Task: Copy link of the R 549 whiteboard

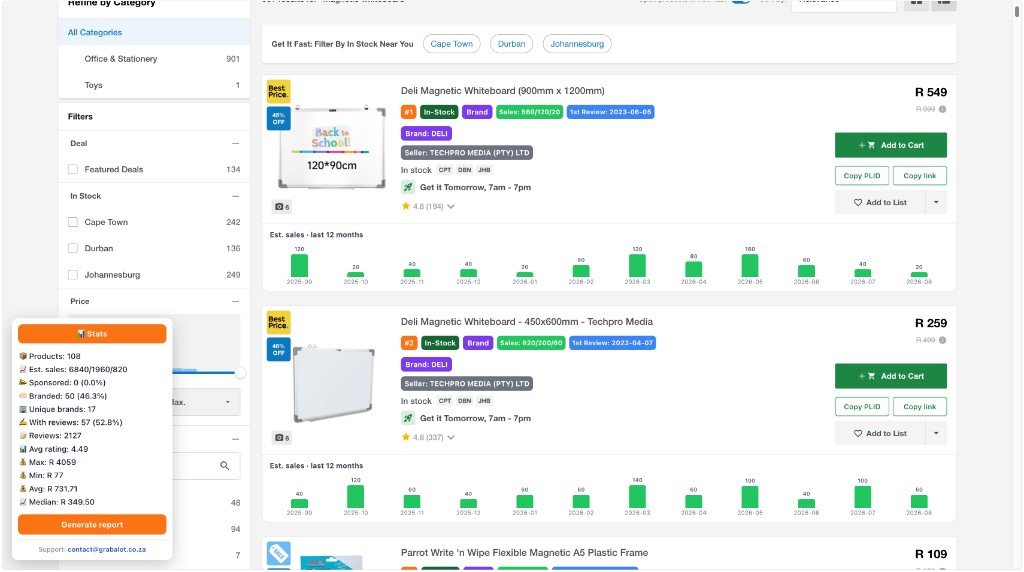Action: (x=920, y=176)
